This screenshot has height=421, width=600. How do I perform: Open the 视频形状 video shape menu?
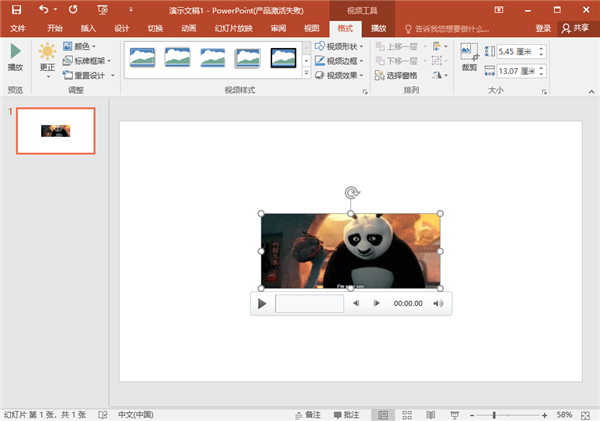[339, 46]
